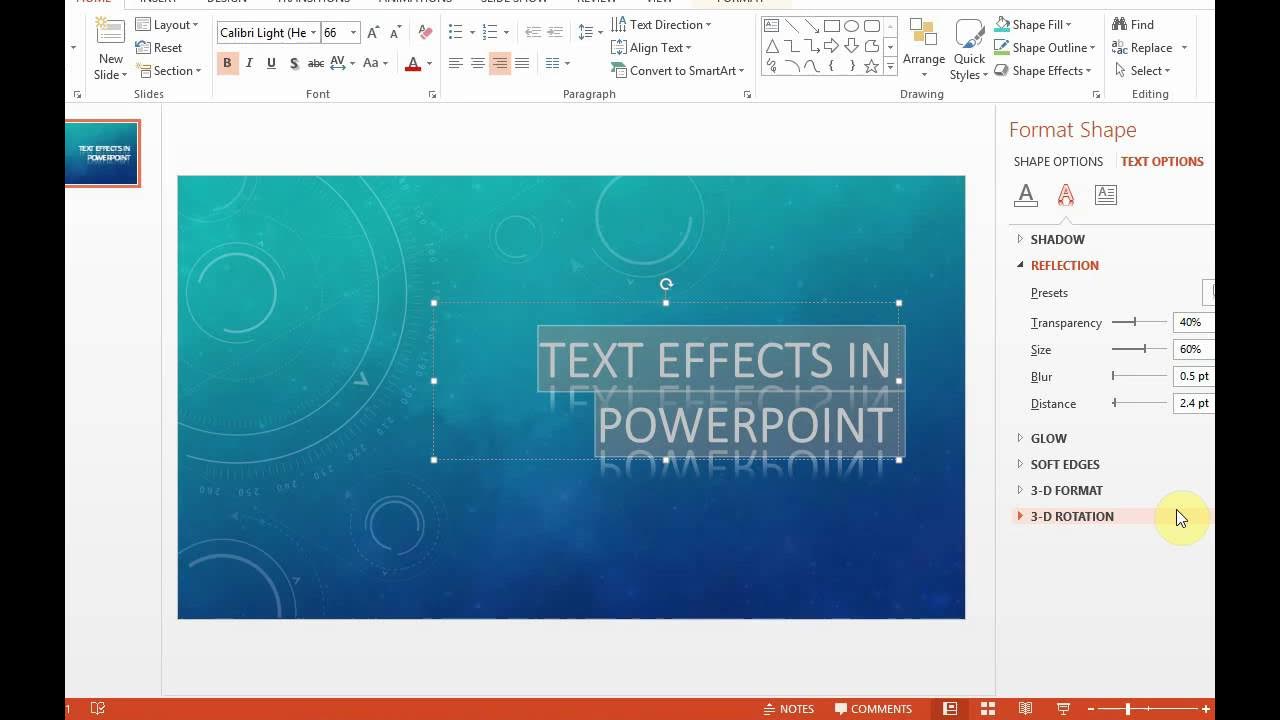Open the Layout dropdown

tap(167, 24)
